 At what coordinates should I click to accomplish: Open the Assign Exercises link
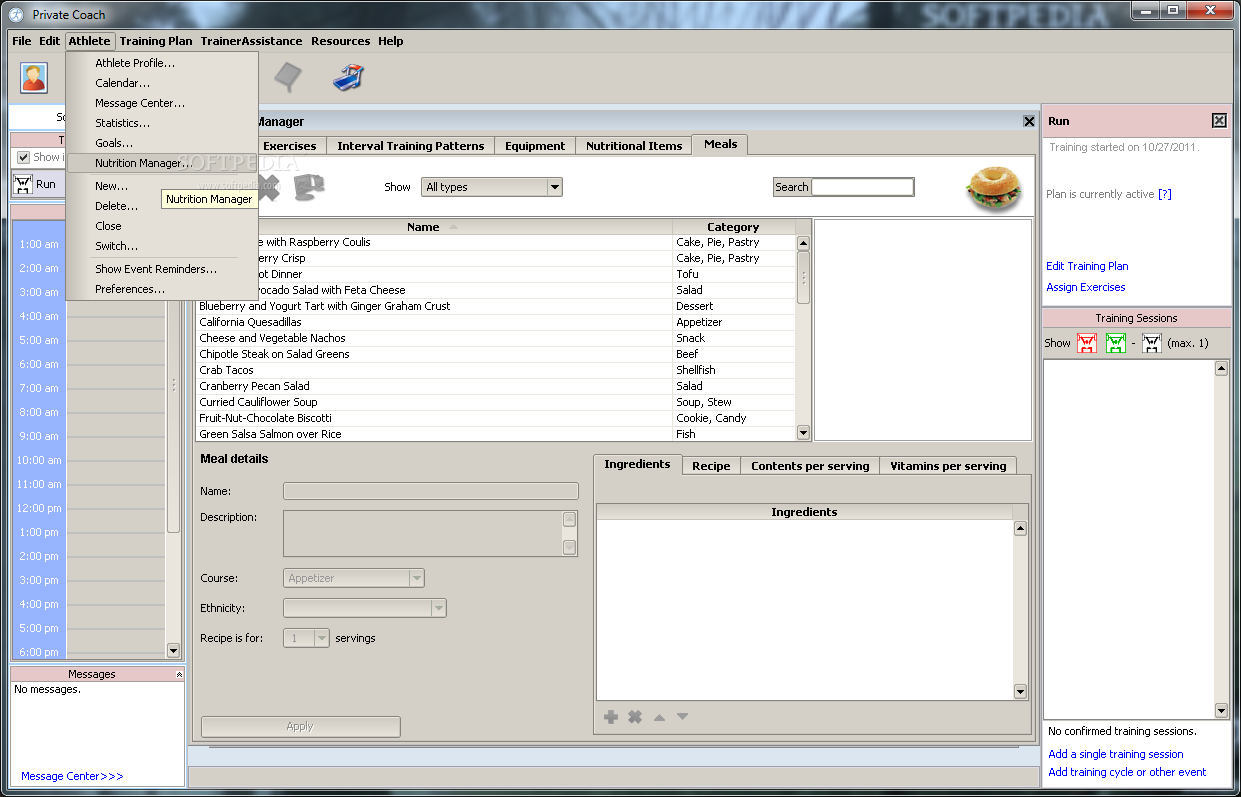(x=1085, y=287)
